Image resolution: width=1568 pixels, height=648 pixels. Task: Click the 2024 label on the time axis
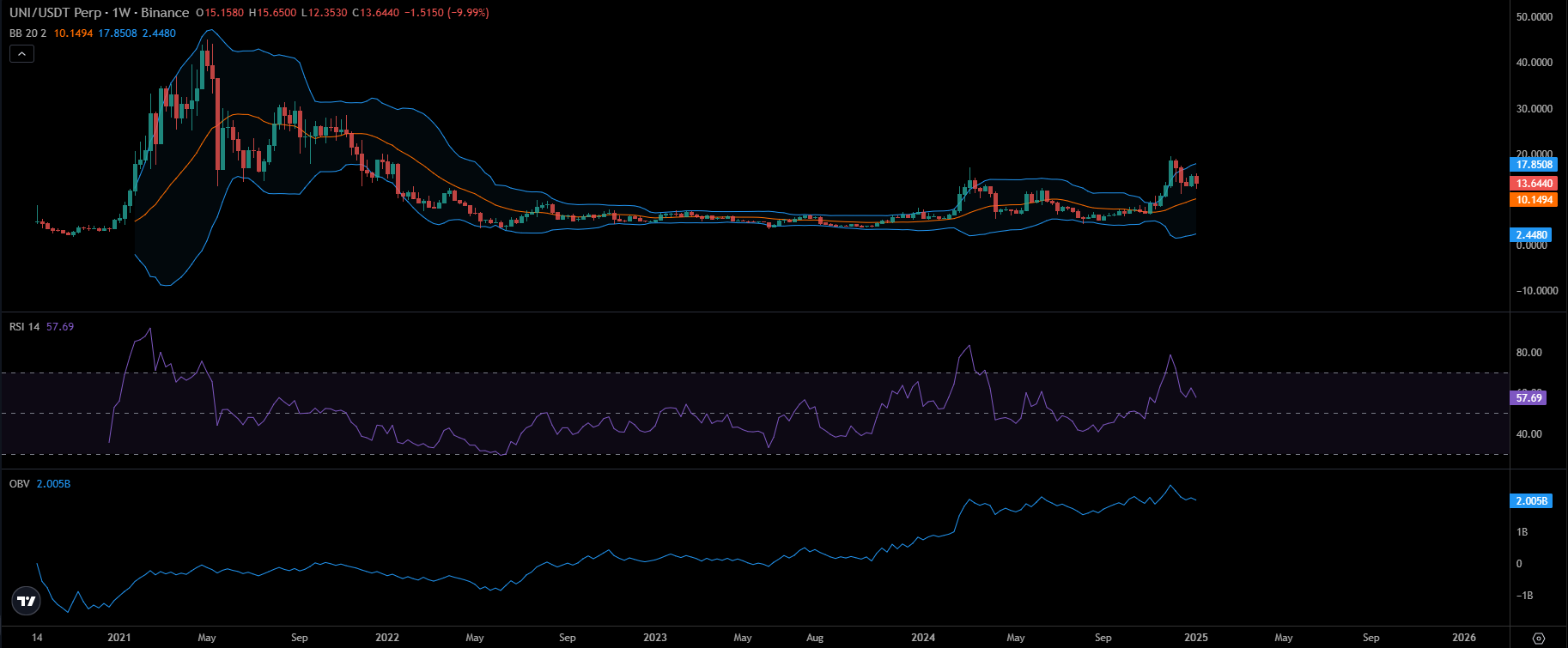coord(923,638)
